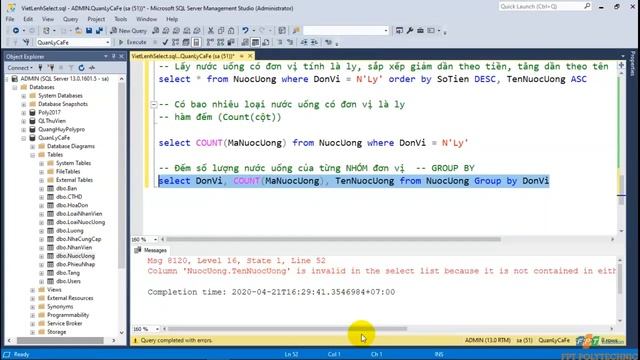The height and width of the screenshot is (360, 640).
Task: Click the wrench Properties icon in toolbar
Action: (x=410, y=31)
